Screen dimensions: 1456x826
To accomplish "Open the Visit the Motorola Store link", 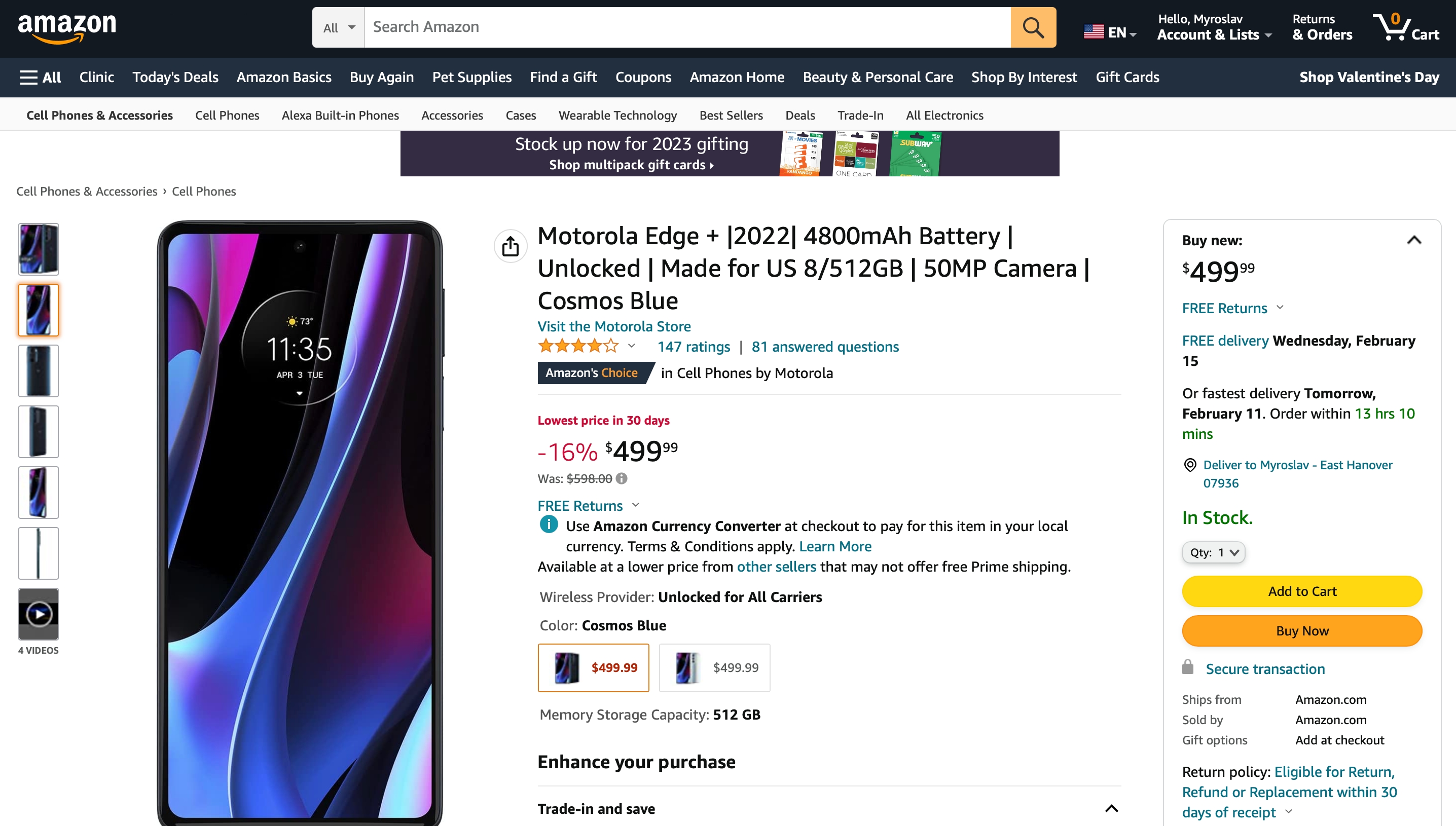I will click(614, 326).
